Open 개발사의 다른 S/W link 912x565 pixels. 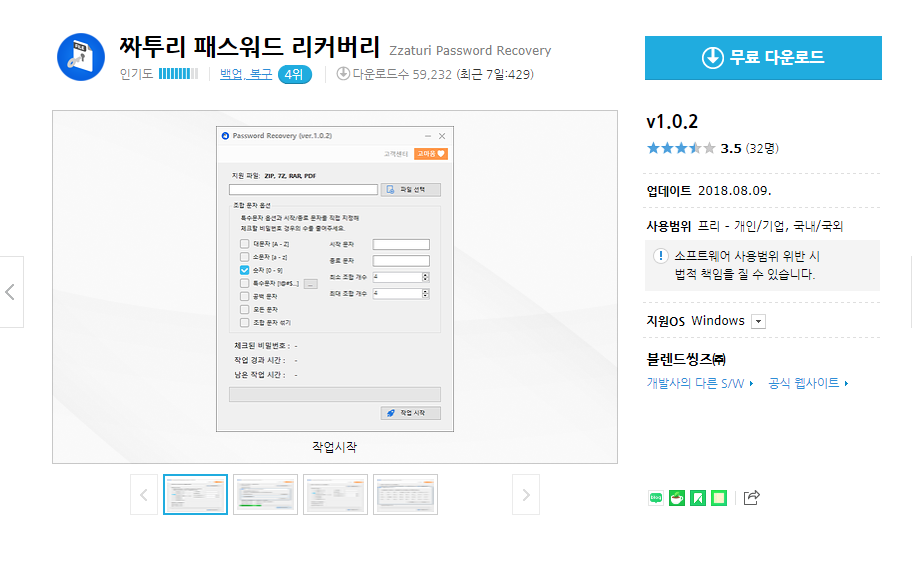pyautogui.click(x=700, y=383)
